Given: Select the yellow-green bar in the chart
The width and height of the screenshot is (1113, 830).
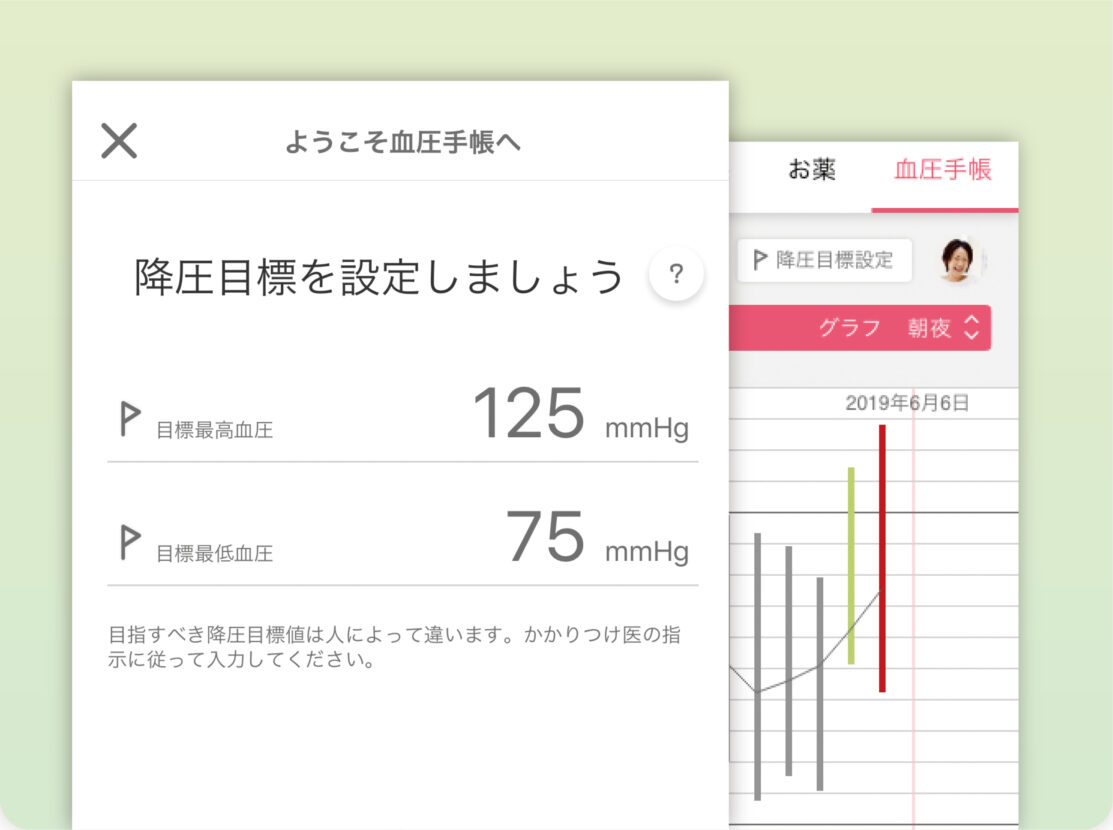Looking at the screenshot, I should [851, 565].
